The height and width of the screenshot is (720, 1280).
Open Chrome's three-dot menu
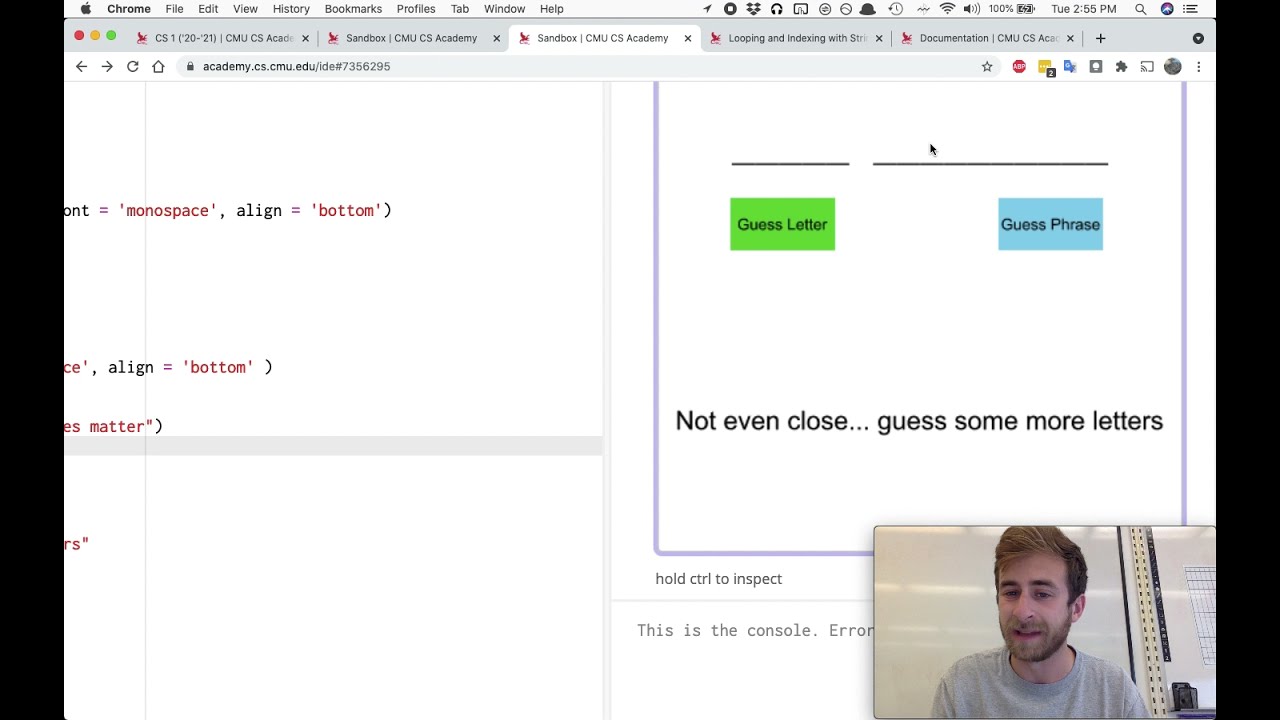click(x=1198, y=66)
